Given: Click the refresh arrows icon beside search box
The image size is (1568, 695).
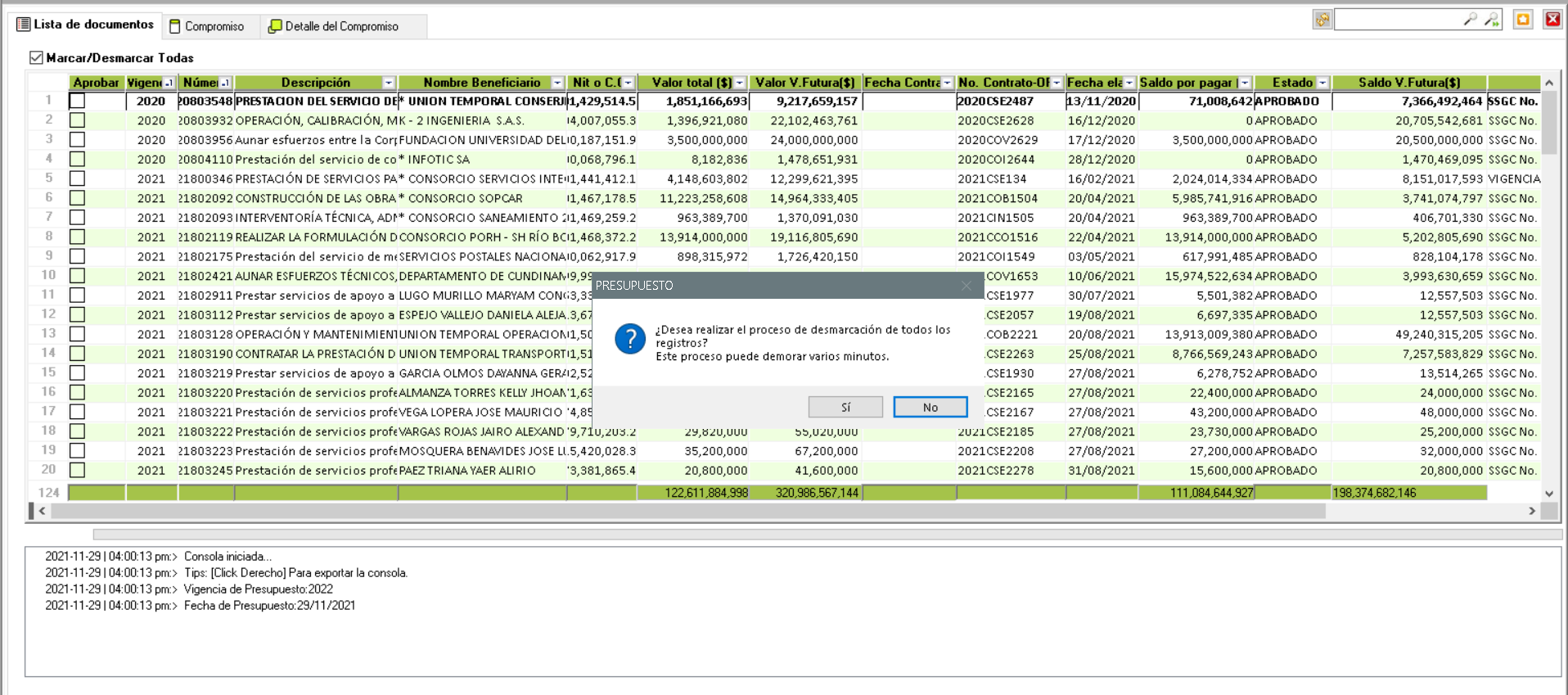Looking at the screenshot, I should tap(1322, 20).
